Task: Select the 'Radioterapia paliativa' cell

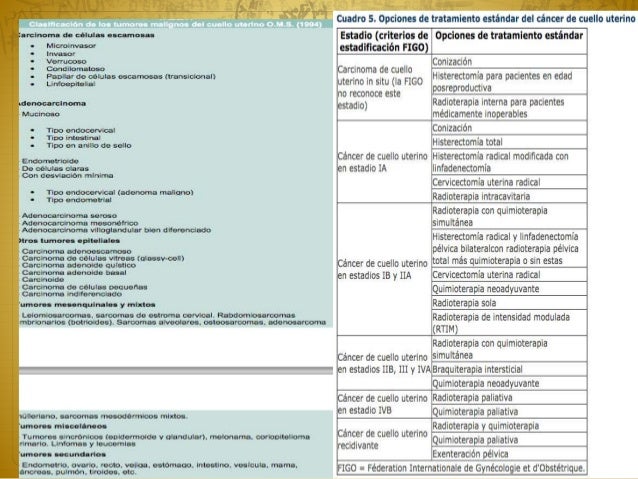Action: coord(509,397)
